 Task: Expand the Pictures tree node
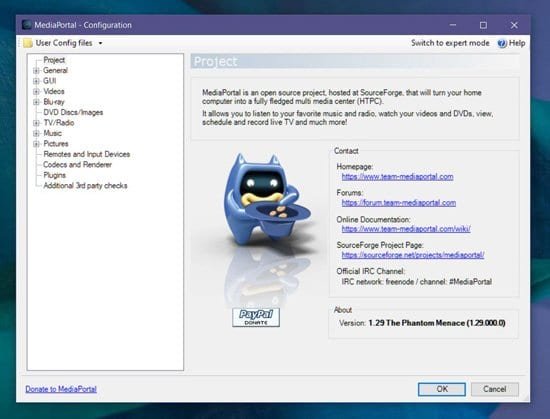click(x=36, y=144)
